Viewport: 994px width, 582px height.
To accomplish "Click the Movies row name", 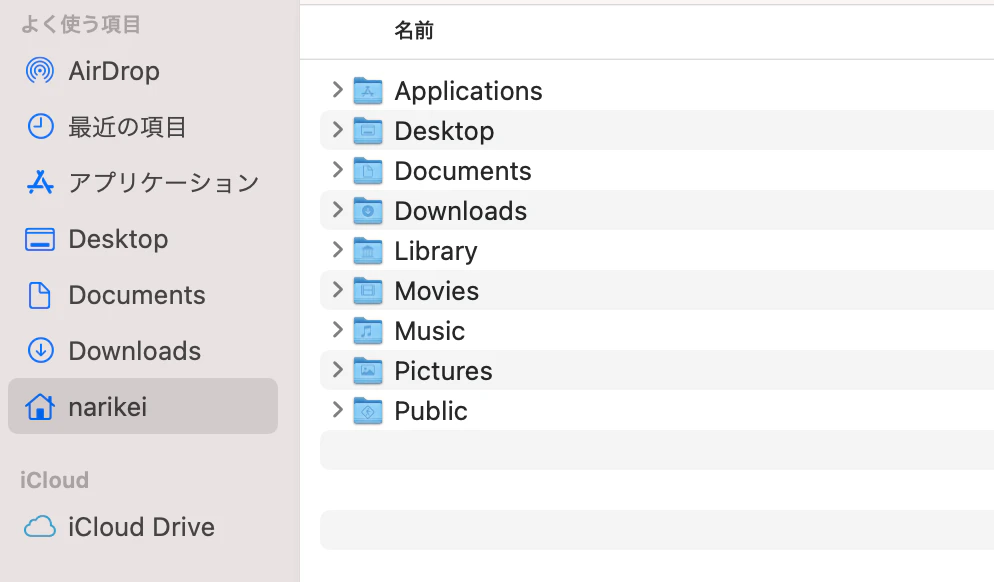I will pos(437,291).
